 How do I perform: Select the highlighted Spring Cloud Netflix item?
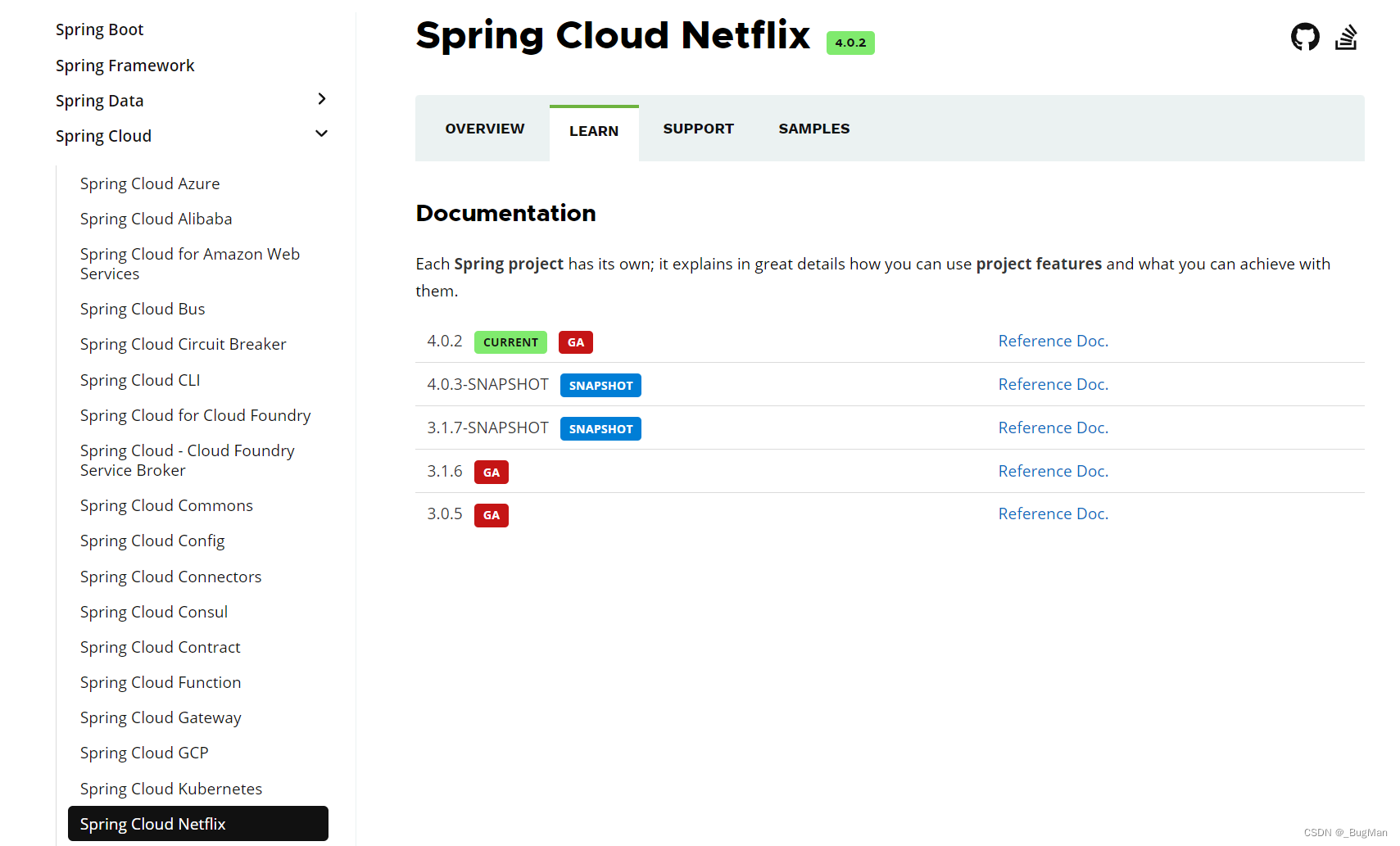pos(198,824)
